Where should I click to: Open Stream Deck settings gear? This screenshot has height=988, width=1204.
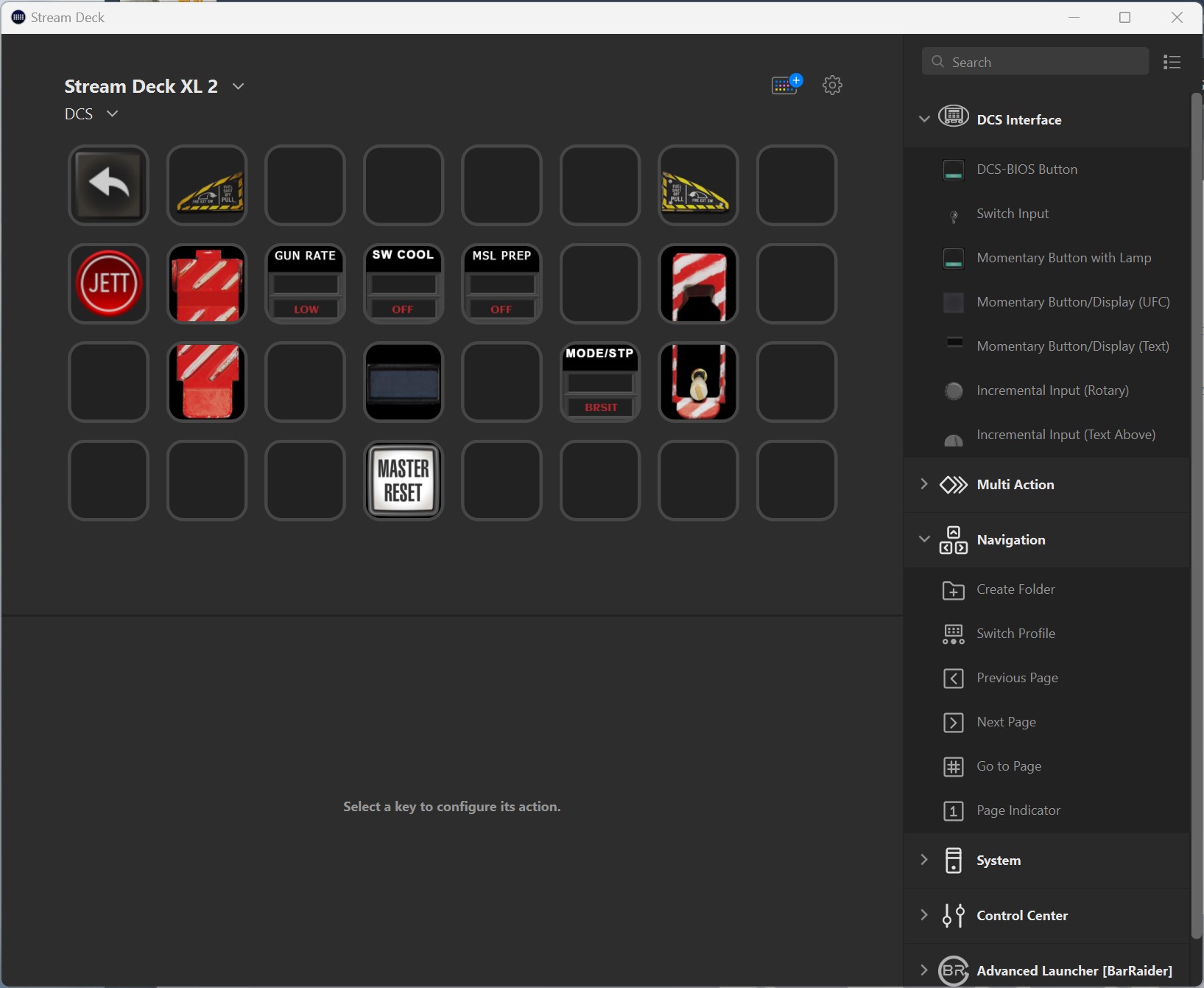coord(832,85)
